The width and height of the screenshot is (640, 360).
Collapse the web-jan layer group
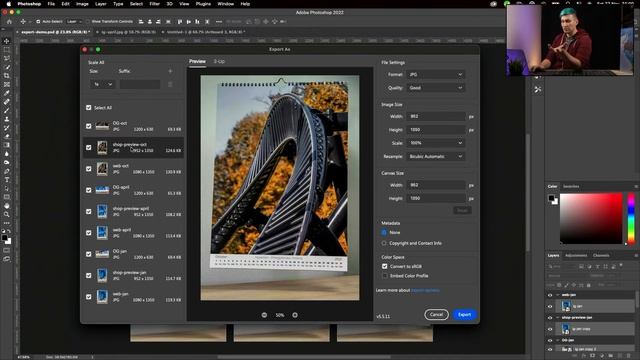[x=558, y=295]
